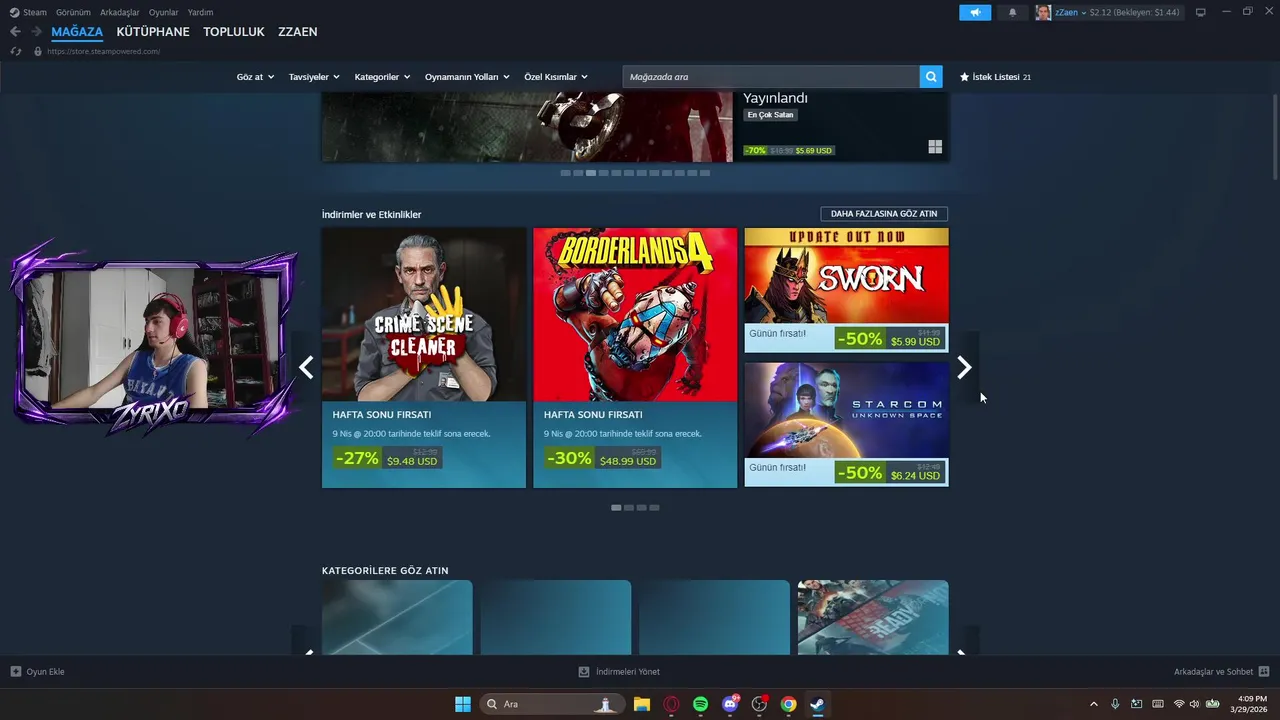Expand the Tavsiyeler dropdown

[x=314, y=77]
